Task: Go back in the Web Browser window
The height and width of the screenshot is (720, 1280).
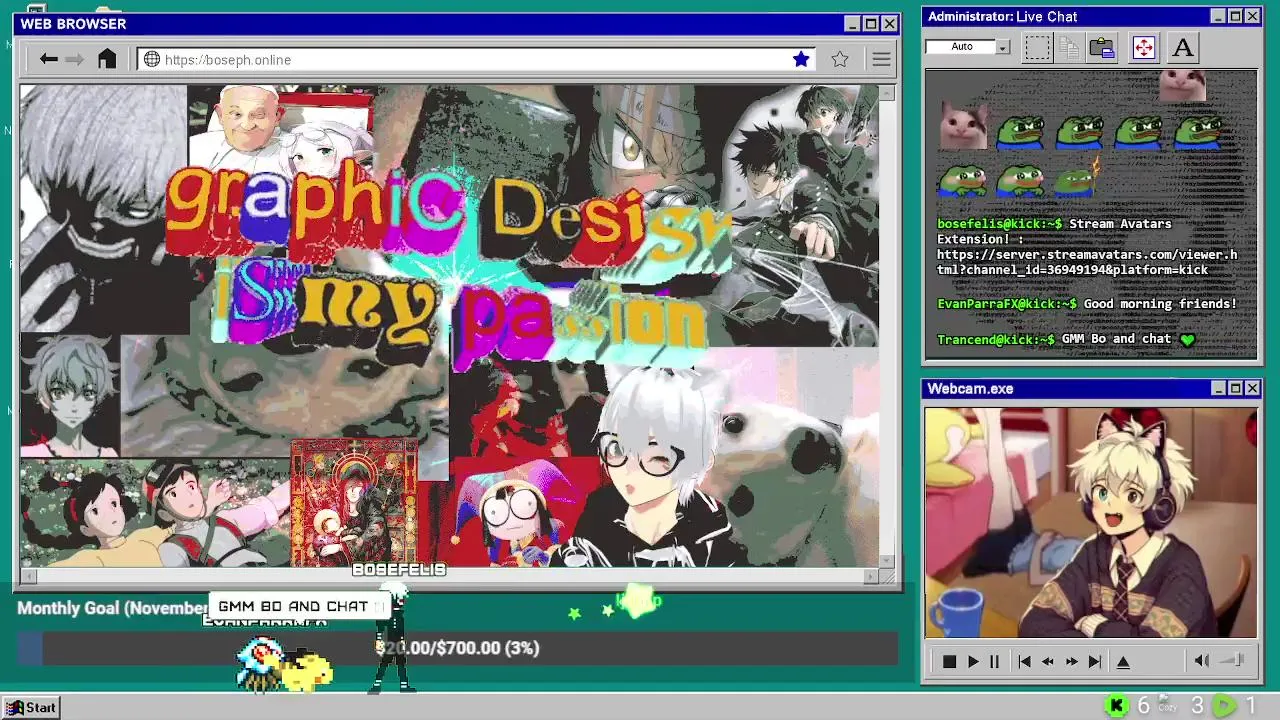Action: coord(48,60)
